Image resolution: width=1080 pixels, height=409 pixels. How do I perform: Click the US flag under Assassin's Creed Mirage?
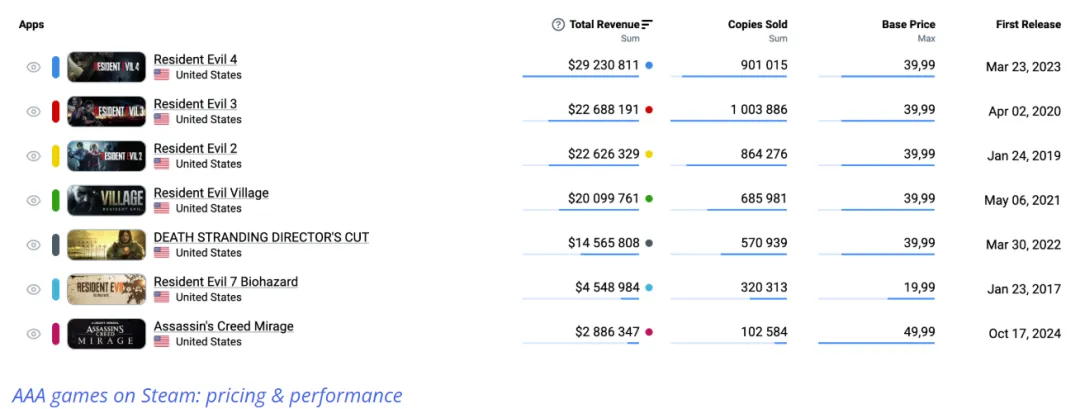pyautogui.click(x=161, y=342)
